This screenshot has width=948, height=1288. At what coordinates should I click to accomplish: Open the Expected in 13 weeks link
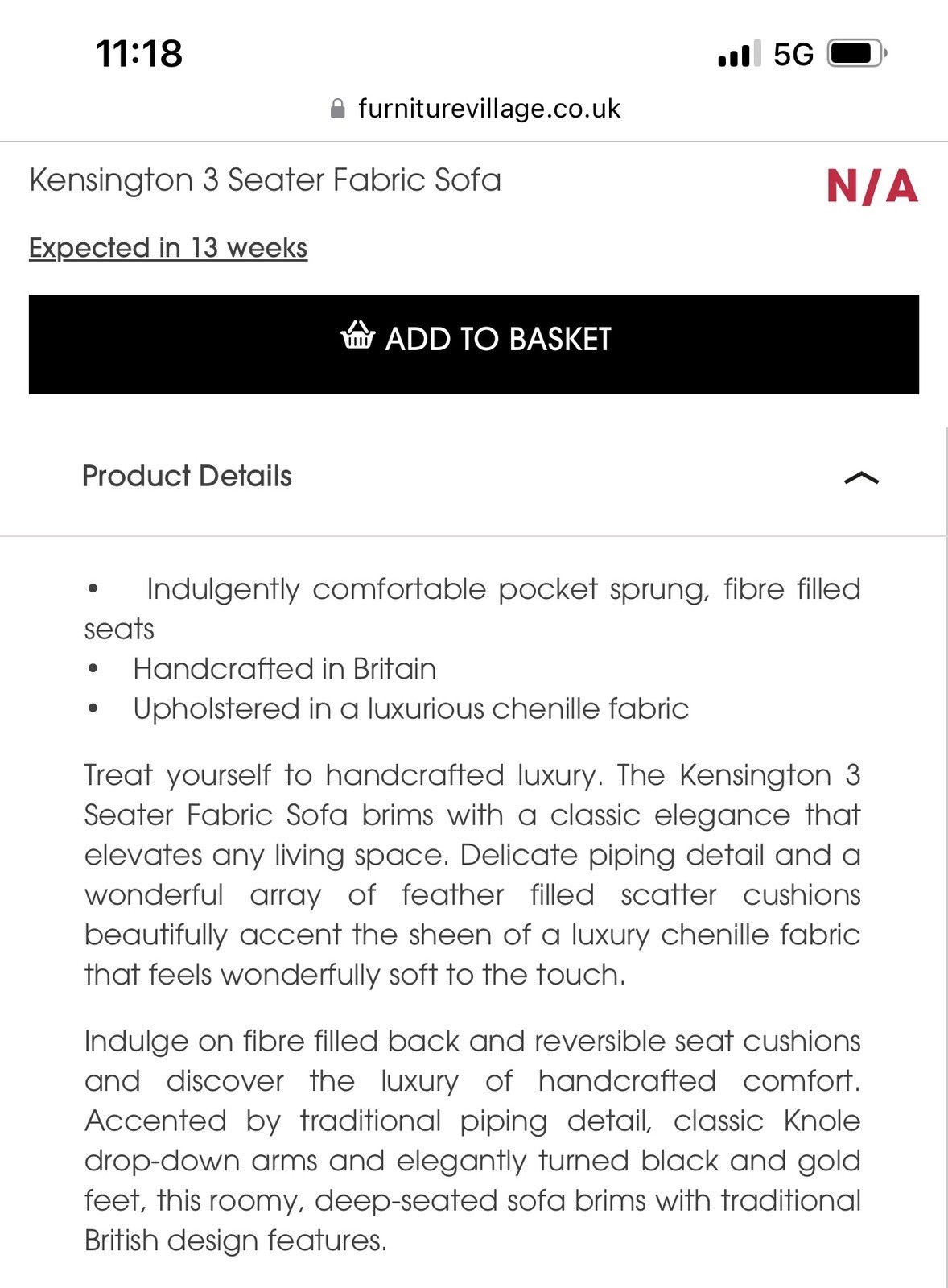(168, 248)
